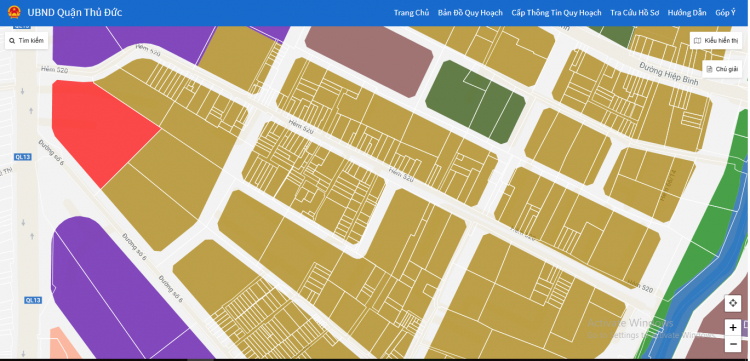The width and height of the screenshot is (750, 361).
Task: Select the dark green land parcel
Action: click(475, 101)
